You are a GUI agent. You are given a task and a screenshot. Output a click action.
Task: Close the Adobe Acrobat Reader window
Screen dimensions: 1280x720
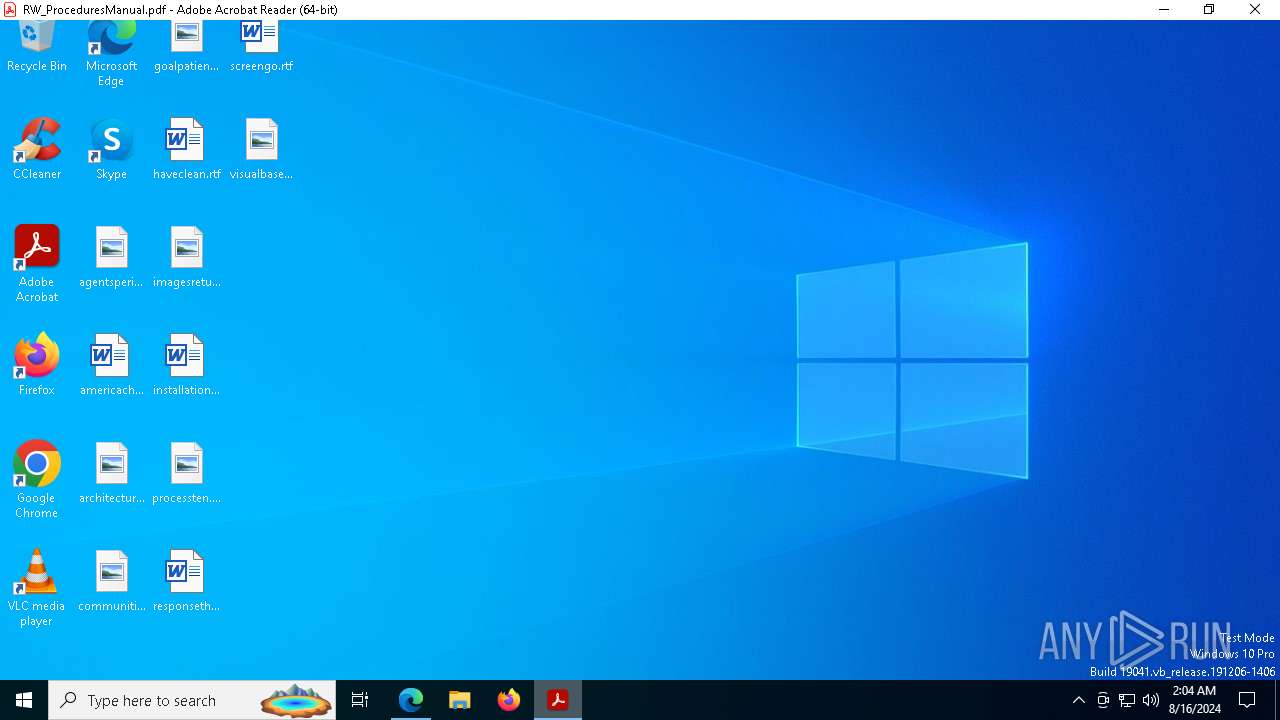[x=1255, y=10]
